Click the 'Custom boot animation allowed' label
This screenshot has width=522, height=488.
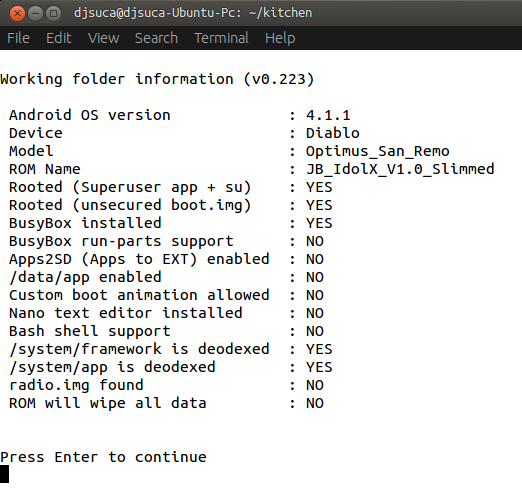[139, 295]
